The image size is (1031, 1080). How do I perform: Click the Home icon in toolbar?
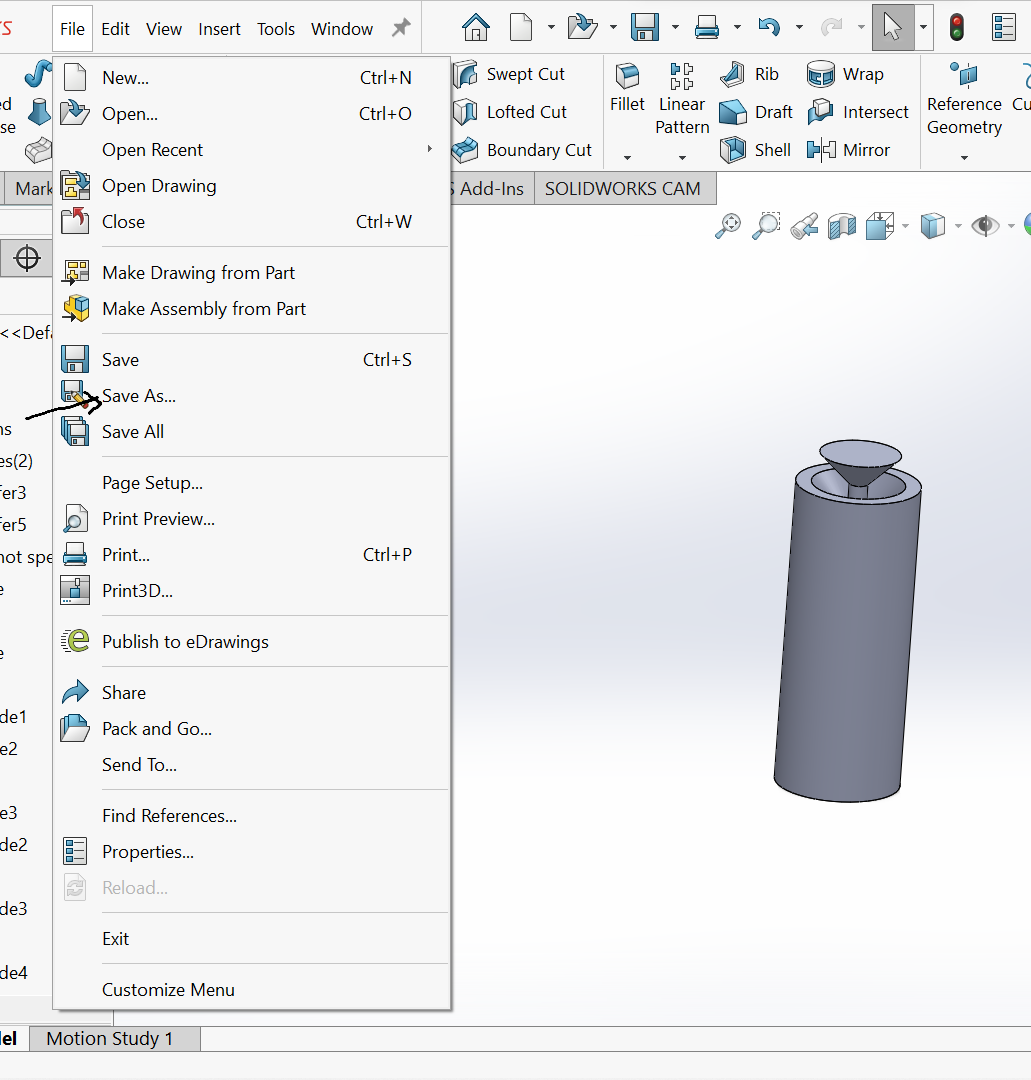coord(476,28)
